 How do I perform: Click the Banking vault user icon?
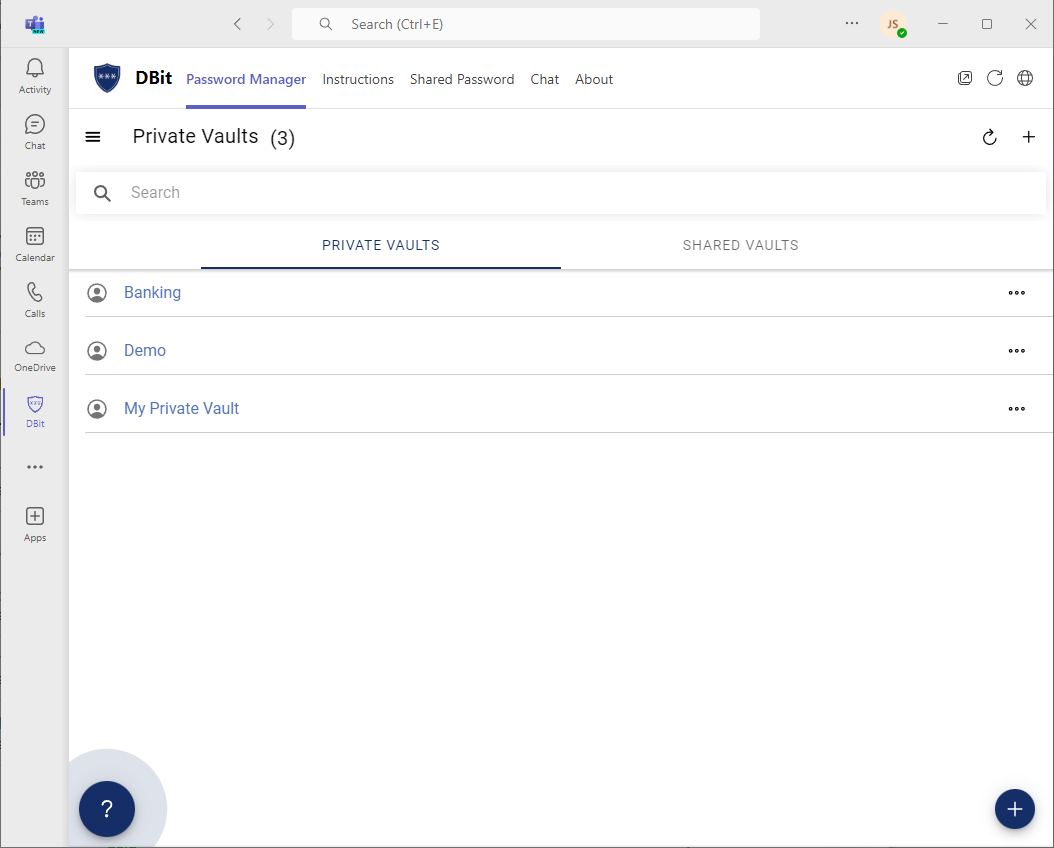(x=97, y=293)
